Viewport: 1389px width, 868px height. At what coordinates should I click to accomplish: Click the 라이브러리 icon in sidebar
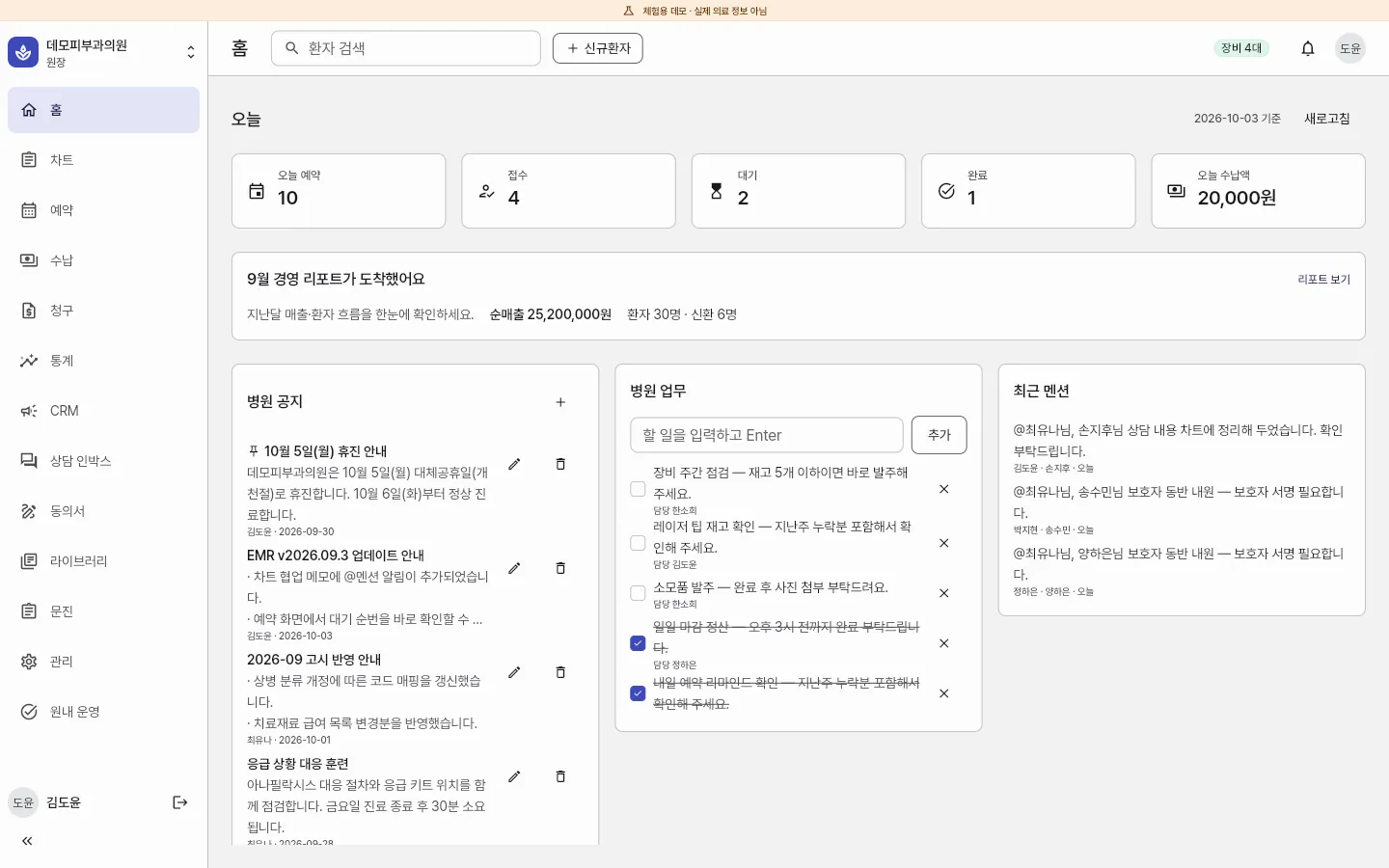[x=29, y=561]
